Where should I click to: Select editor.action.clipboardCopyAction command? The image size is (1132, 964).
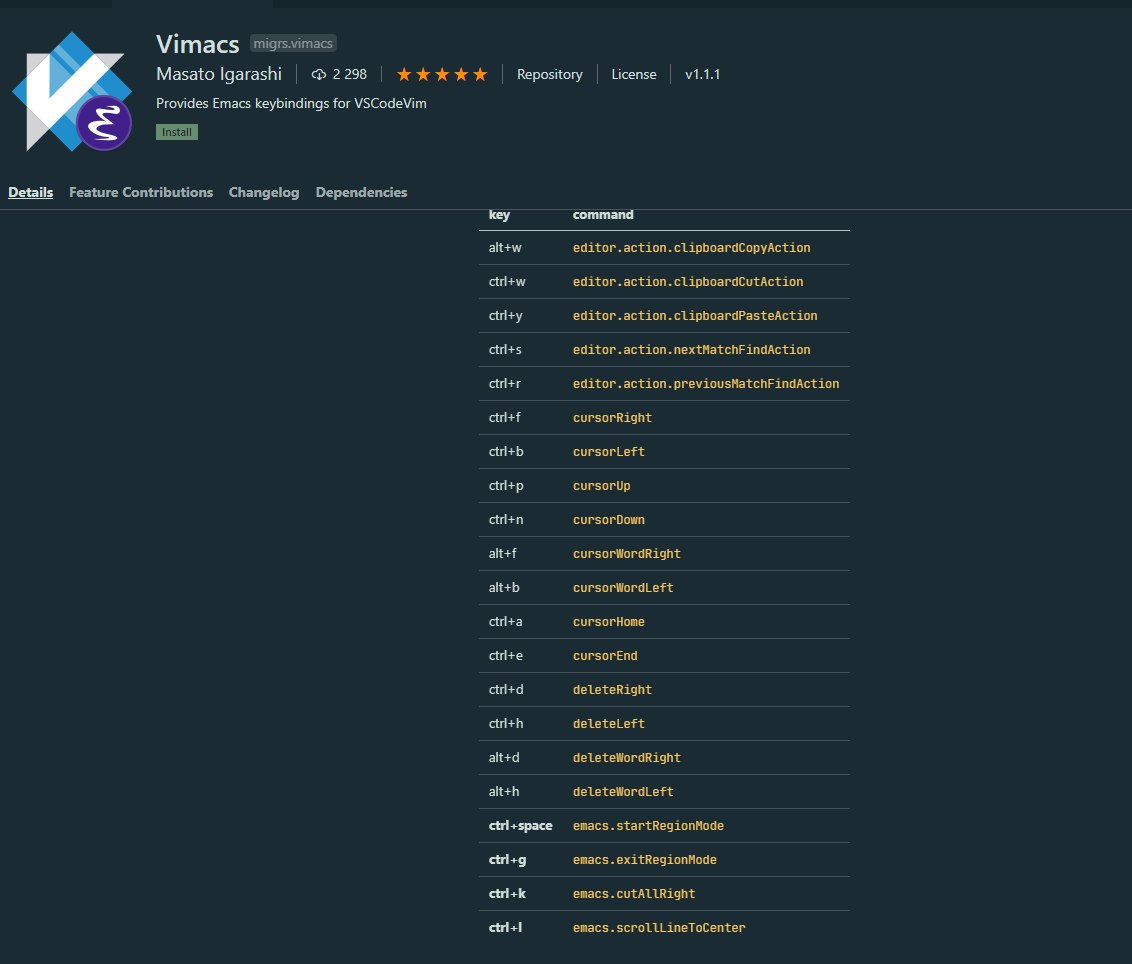click(691, 248)
